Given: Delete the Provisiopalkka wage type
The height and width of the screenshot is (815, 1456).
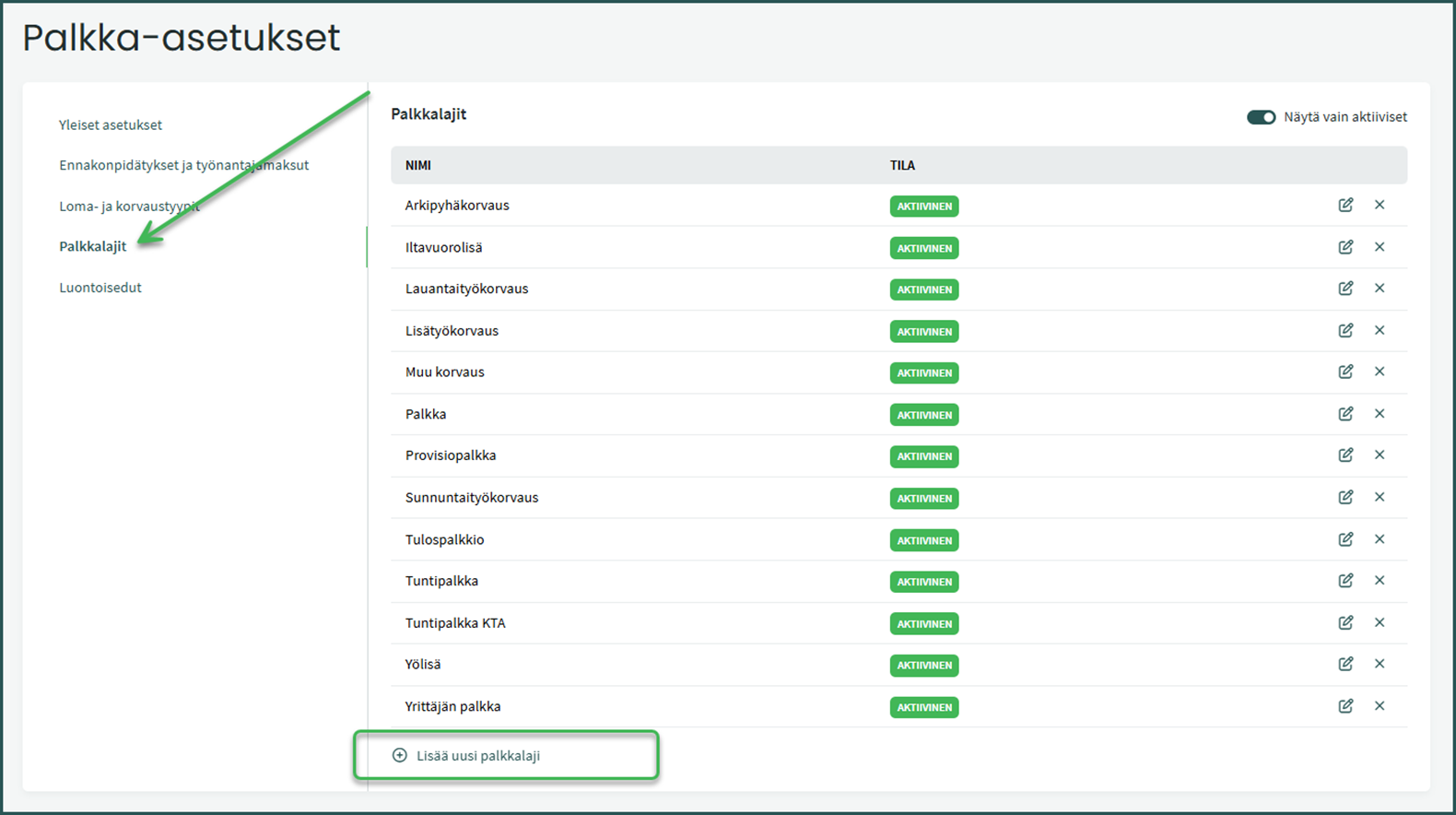Looking at the screenshot, I should pos(1380,455).
